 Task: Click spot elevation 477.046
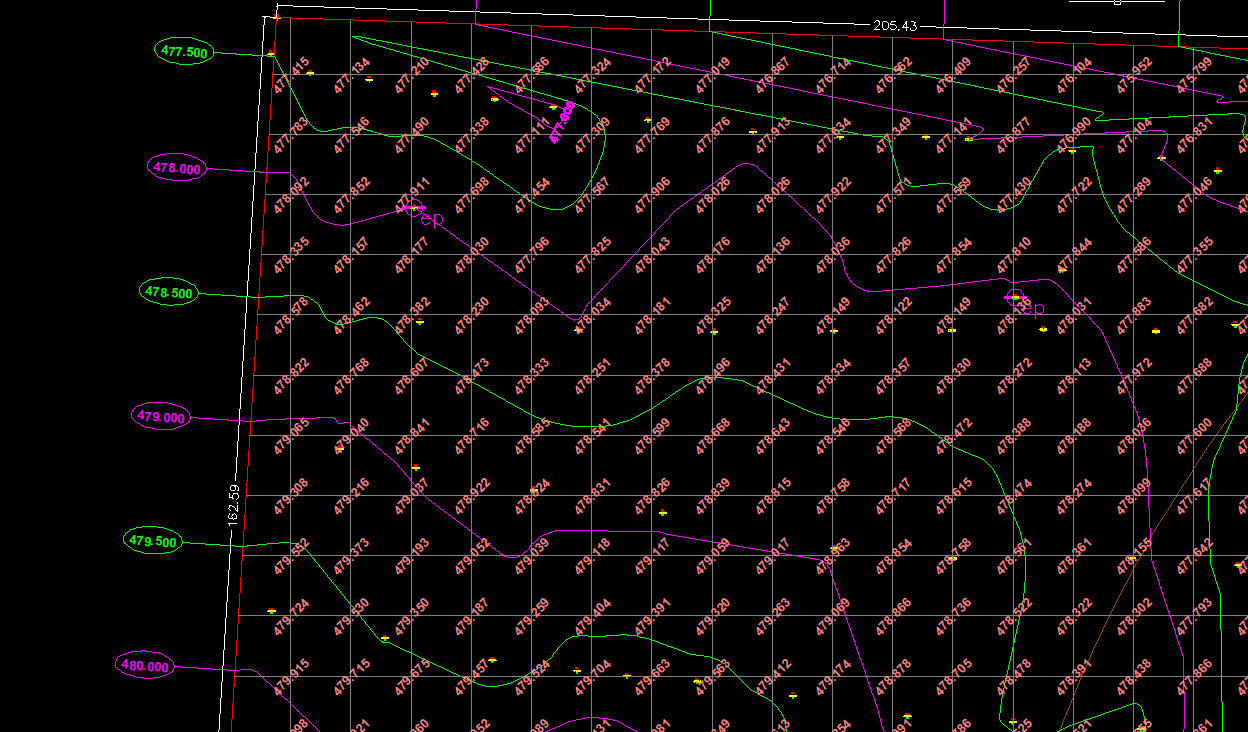tap(1195, 196)
